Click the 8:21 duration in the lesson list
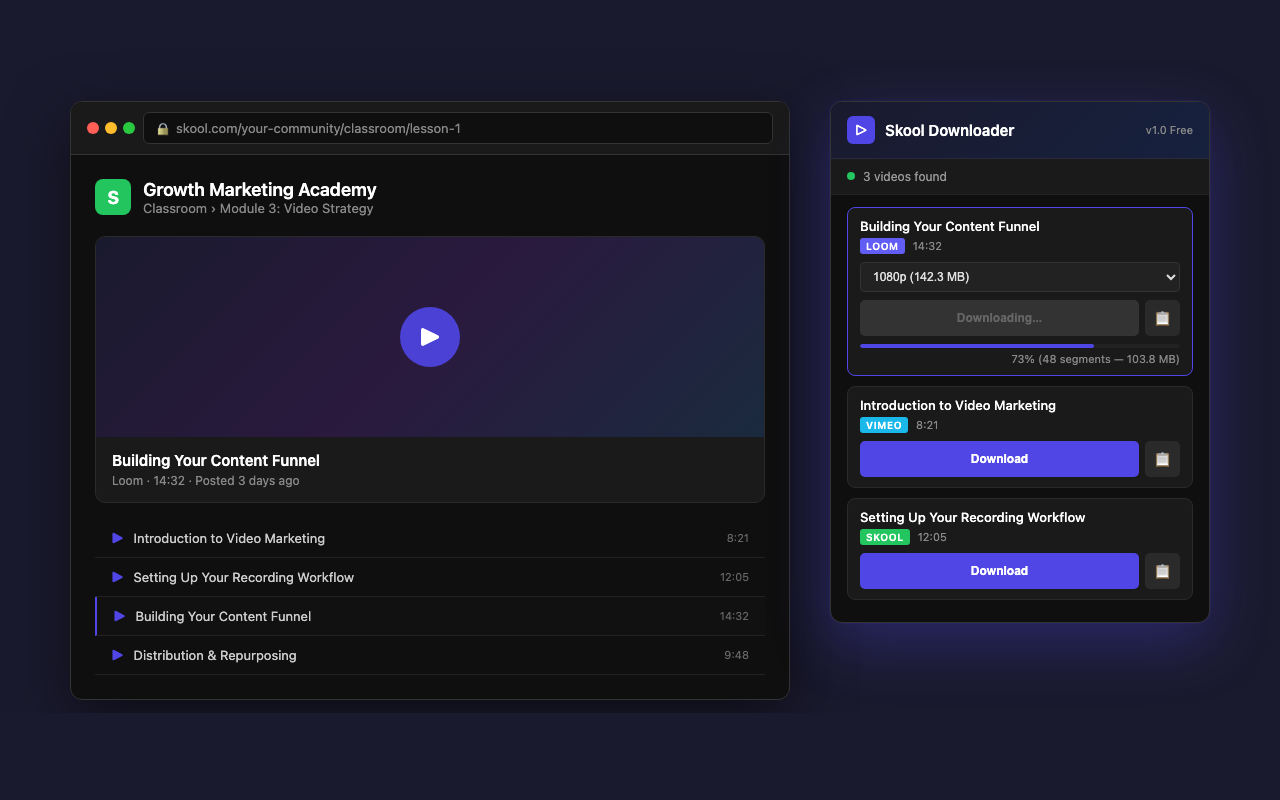Image resolution: width=1280 pixels, height=800 pixels. point(738,538)
